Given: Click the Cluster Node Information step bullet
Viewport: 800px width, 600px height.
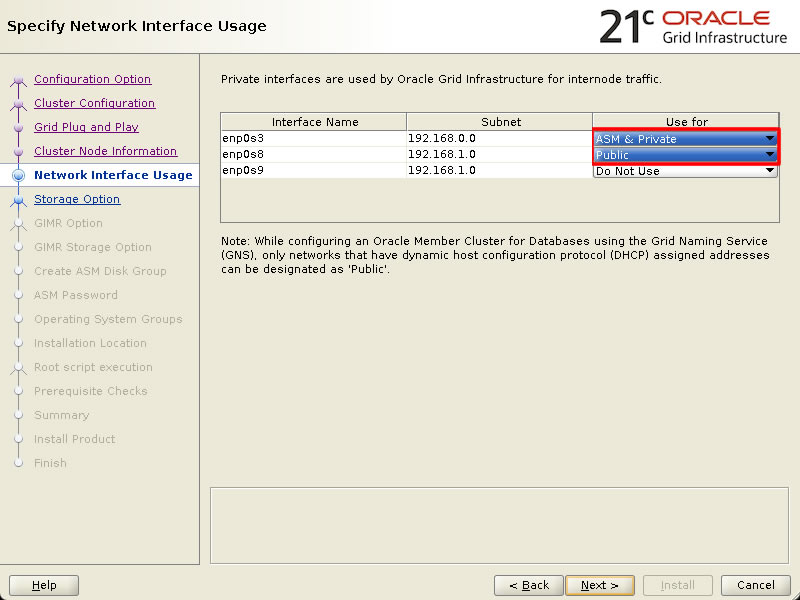Looking at the screenshot, I should click(19, 152).
